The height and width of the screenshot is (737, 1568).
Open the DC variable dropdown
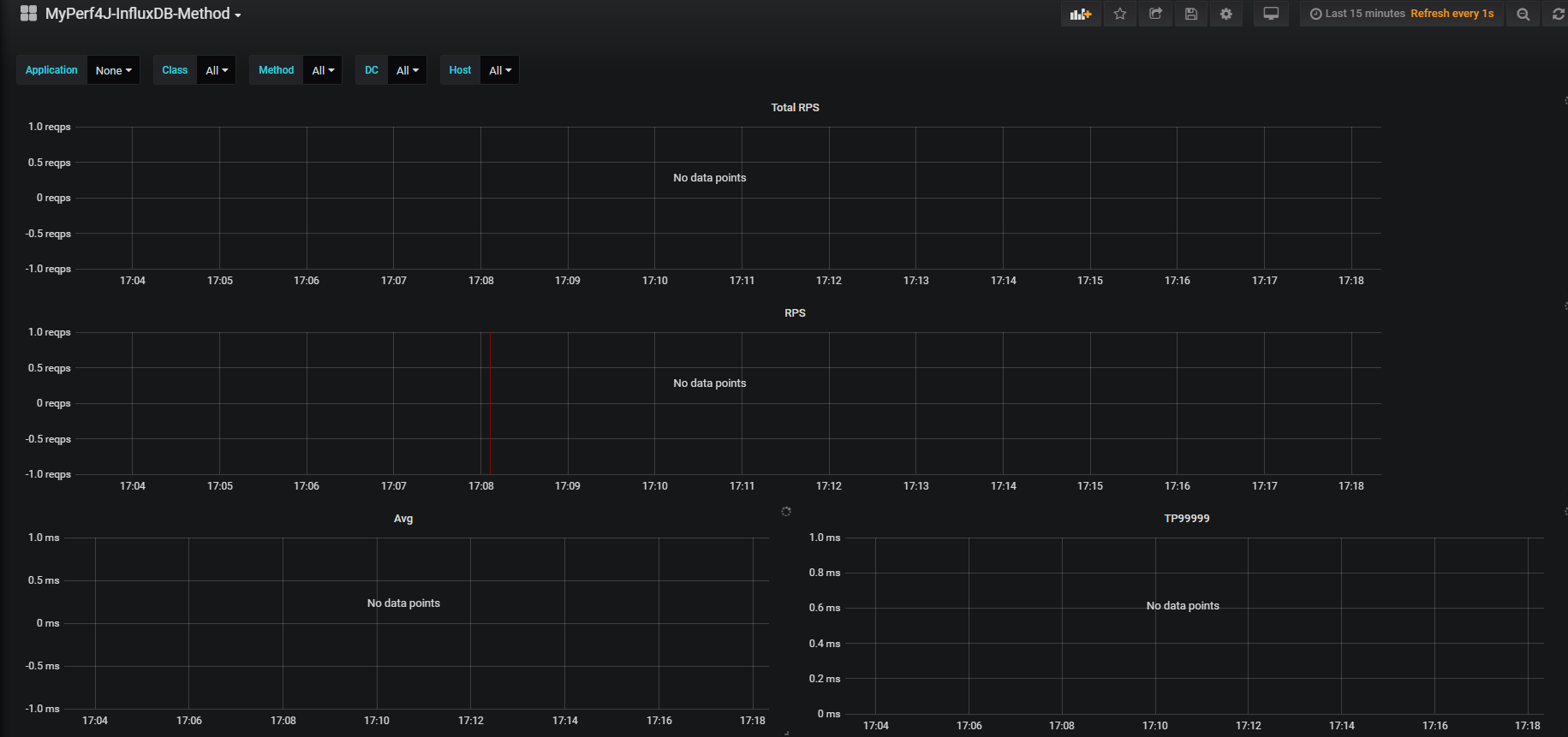point(408,70)
